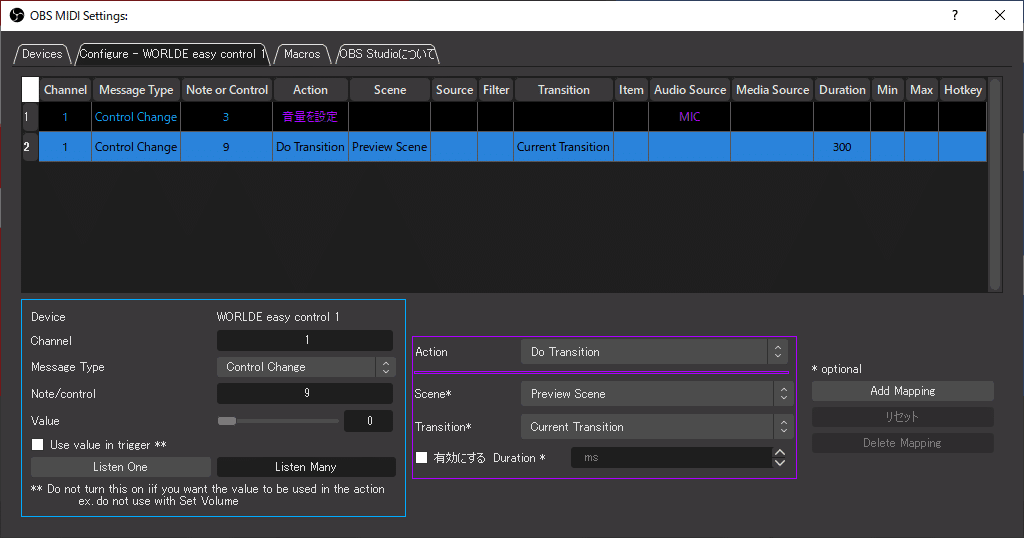Open the Configure - WORLDE easy control 1 tab

pyautogui.click(x=172, y=54)
